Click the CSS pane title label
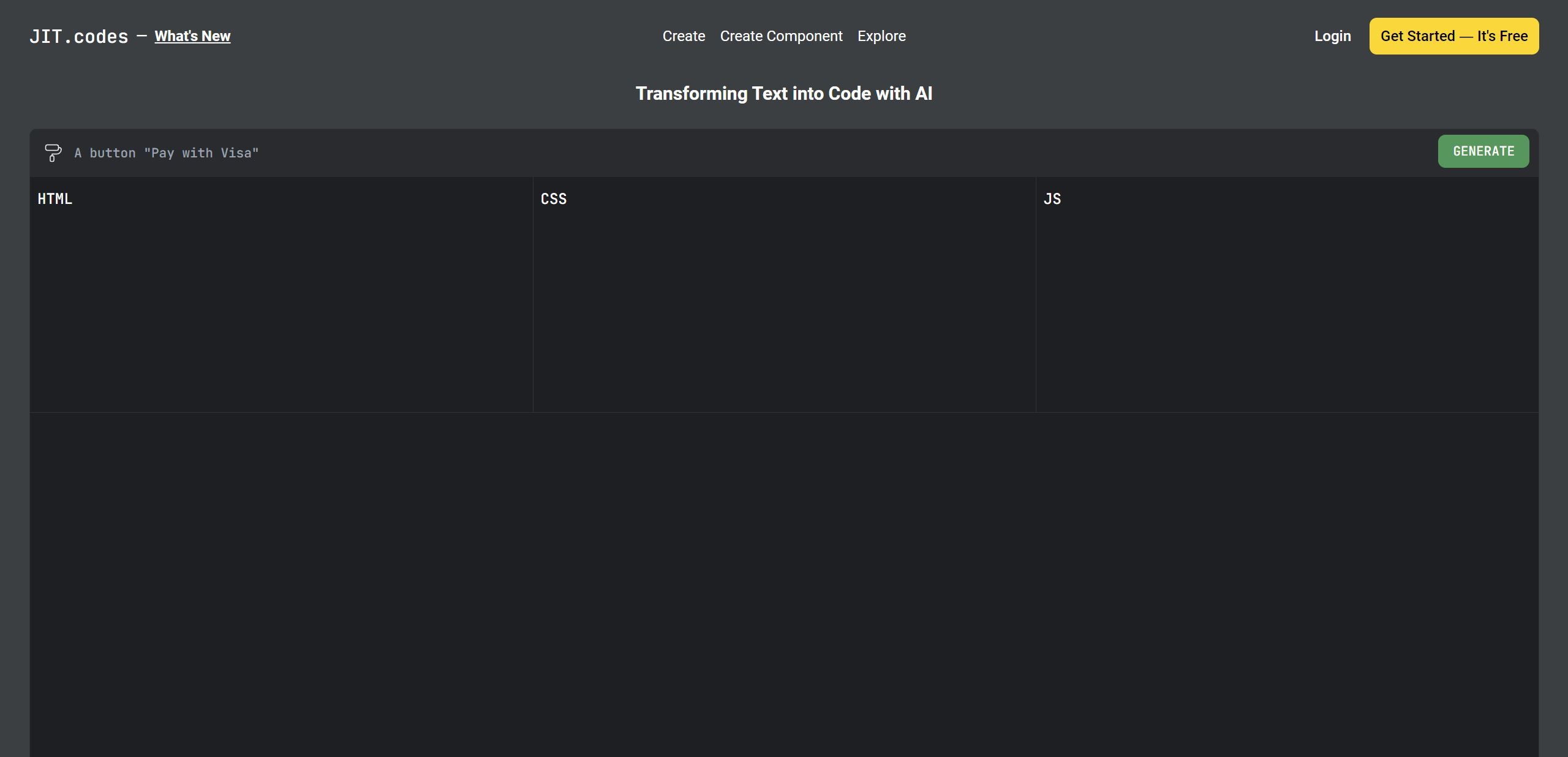The width and height of the screenshot is (1568, 757). (554, 199)
